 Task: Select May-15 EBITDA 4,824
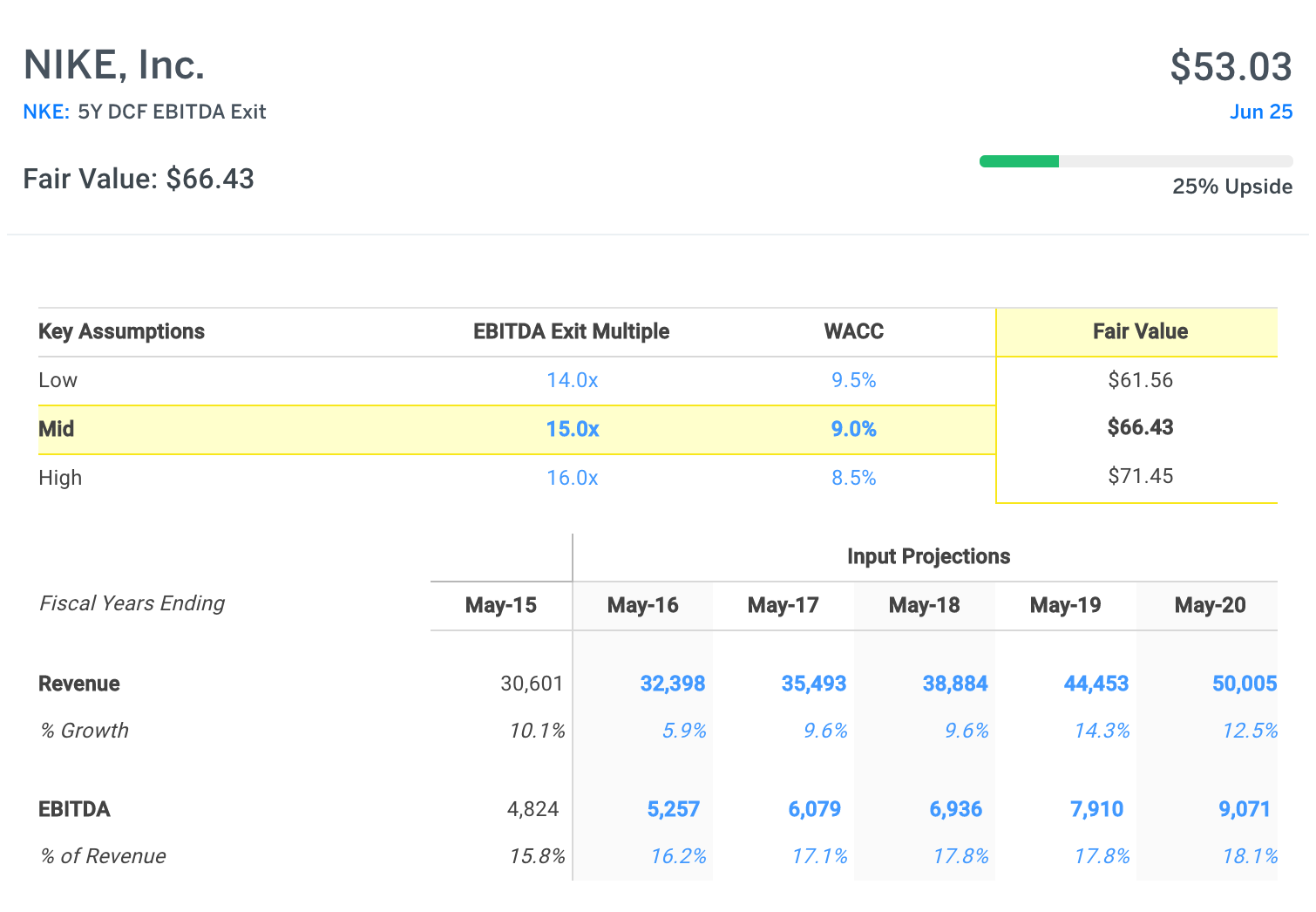click(533, 809)
